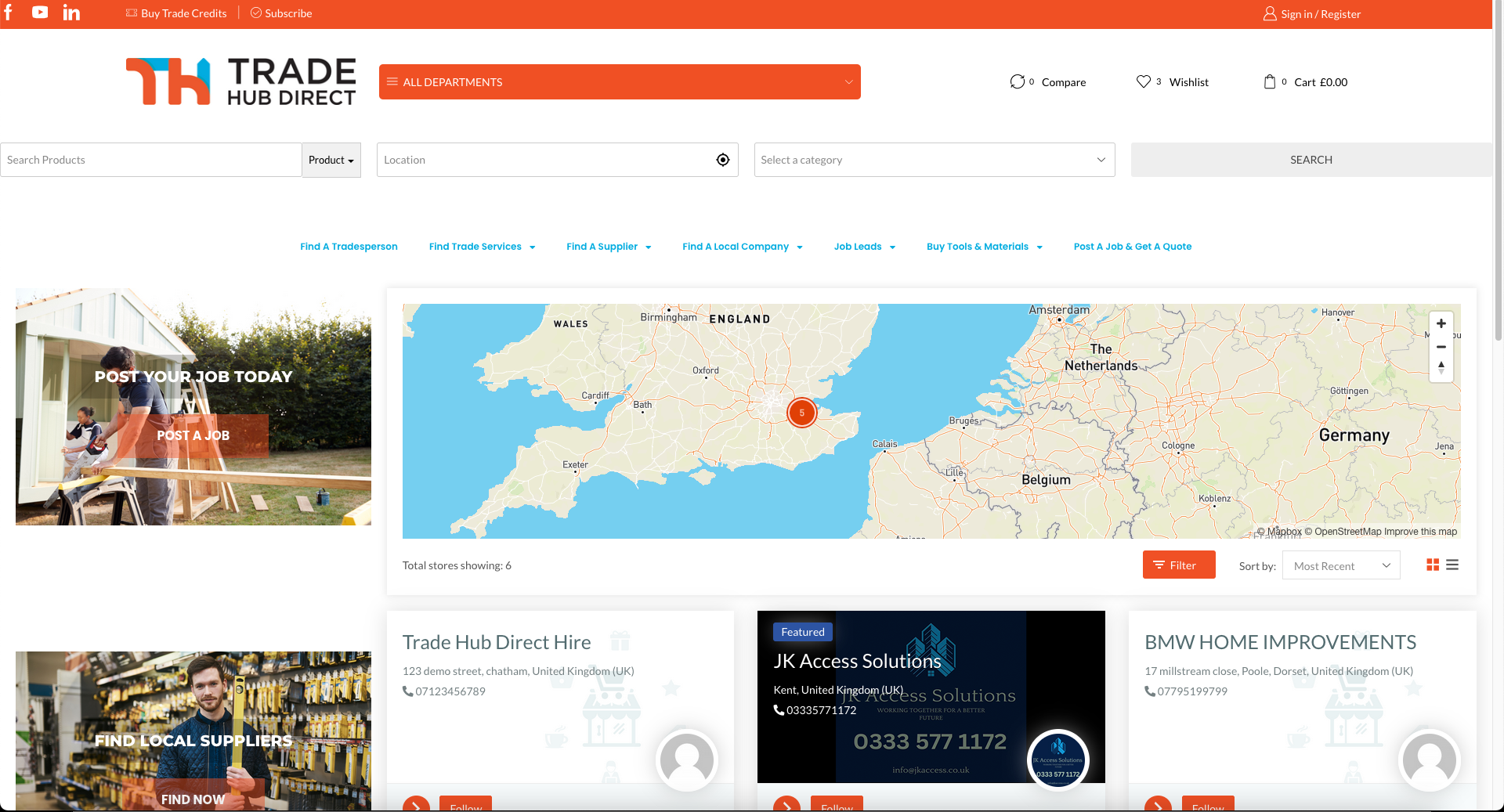Open the Select a category dropdown
Image resolution: width=1504 pixels, height=812 pixels.
pyautogui.click(x=935, y=160)
